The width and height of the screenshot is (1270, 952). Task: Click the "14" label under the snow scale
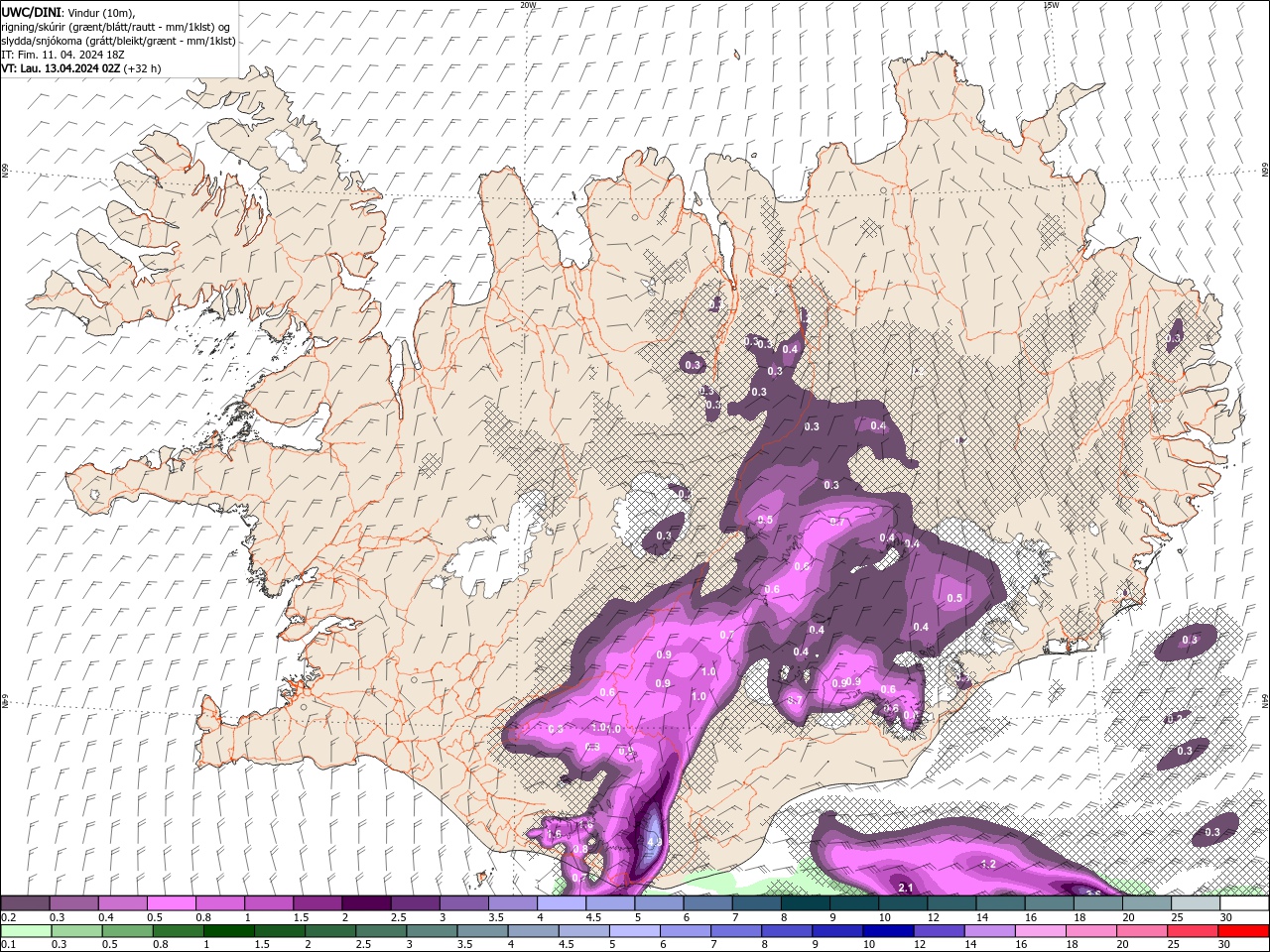point(982,918)
